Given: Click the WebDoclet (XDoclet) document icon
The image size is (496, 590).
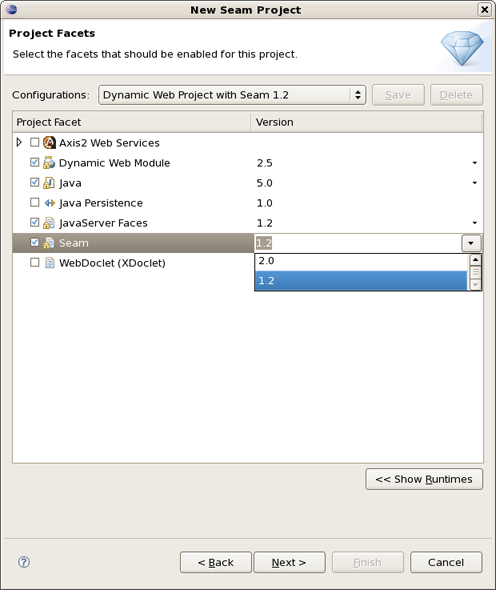Looking at the screenshot, I should click(50, 263).
